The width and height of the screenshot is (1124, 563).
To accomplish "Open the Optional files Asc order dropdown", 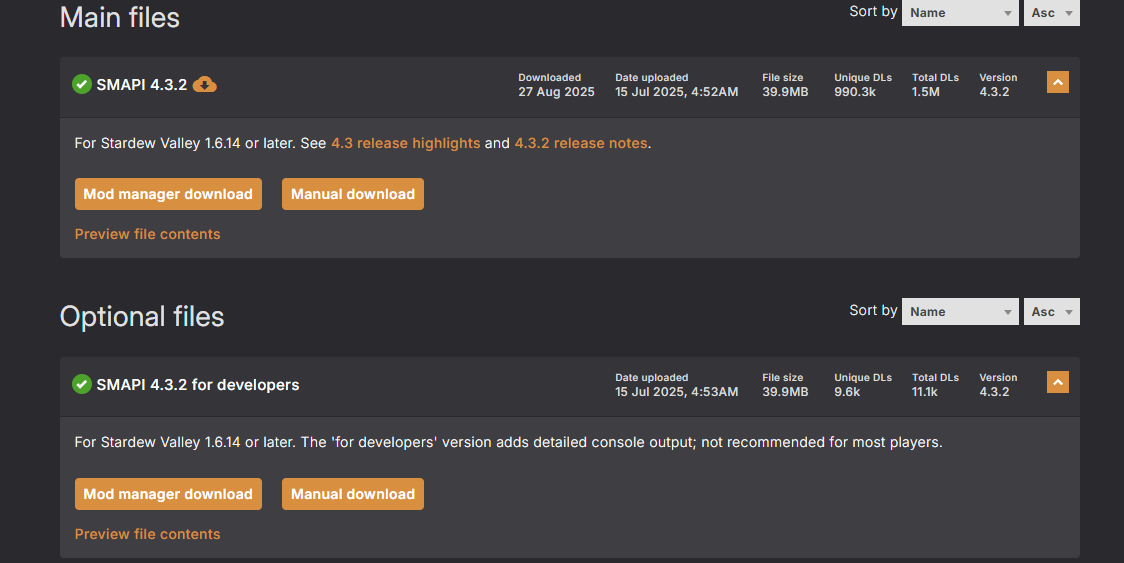I will point(1052,311).
